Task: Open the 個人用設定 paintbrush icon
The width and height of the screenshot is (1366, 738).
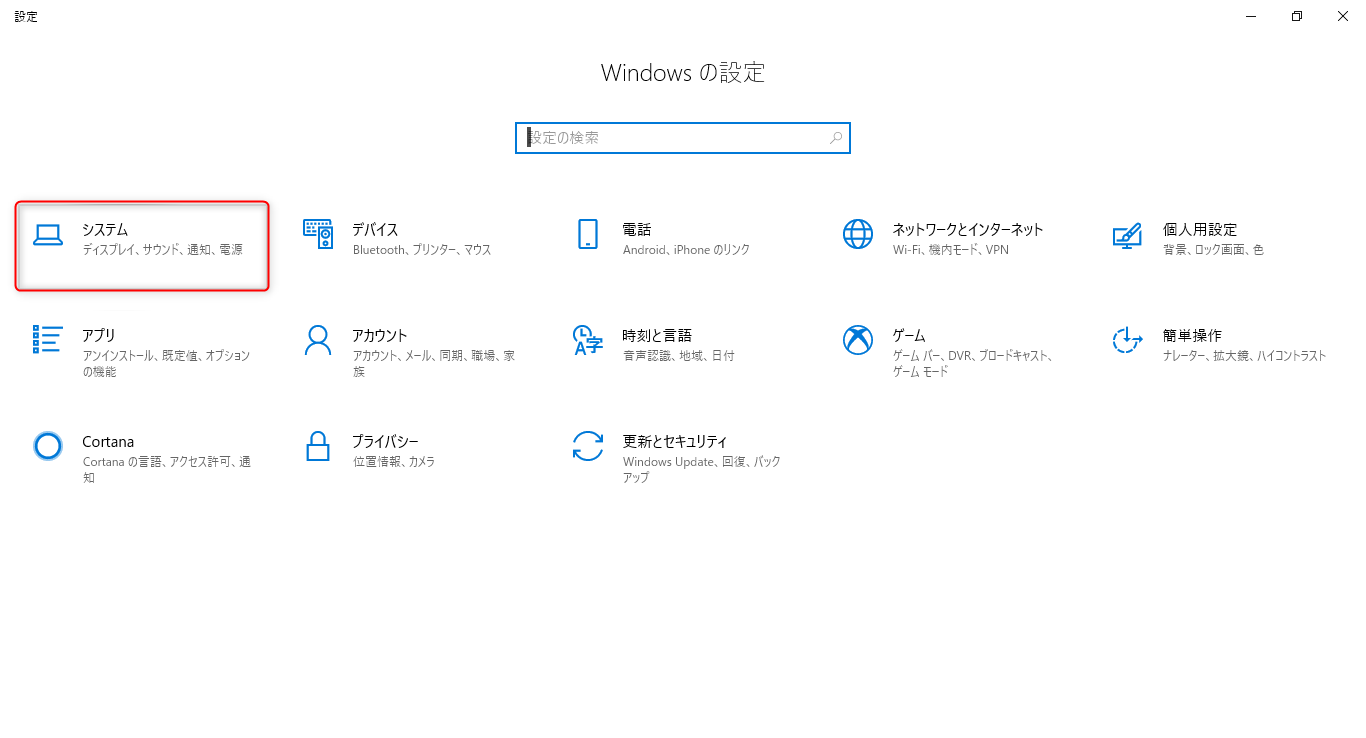Action: point(1127,235)
